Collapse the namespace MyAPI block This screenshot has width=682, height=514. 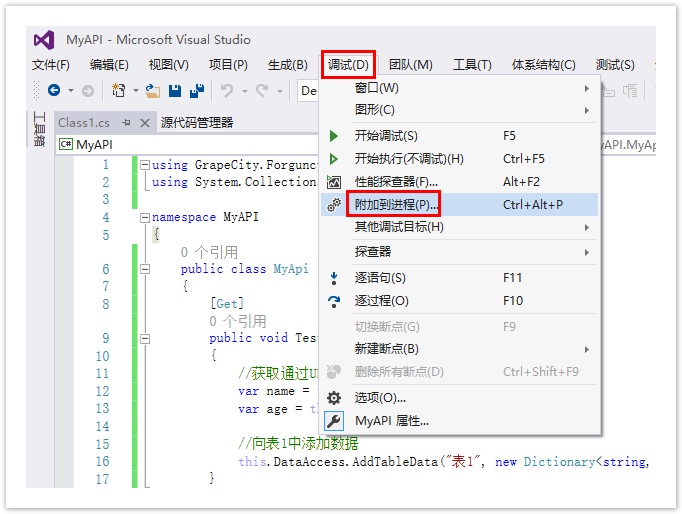point(145,217)
